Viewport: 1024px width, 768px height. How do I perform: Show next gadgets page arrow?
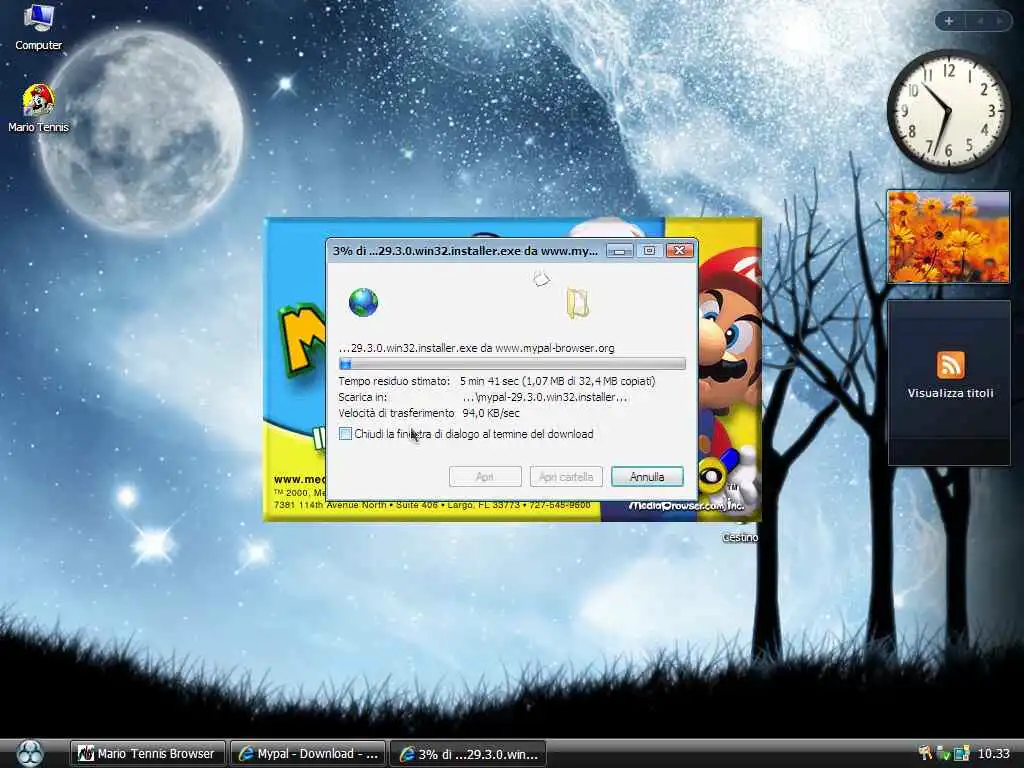pyautogui.click(x=999, y=21)
